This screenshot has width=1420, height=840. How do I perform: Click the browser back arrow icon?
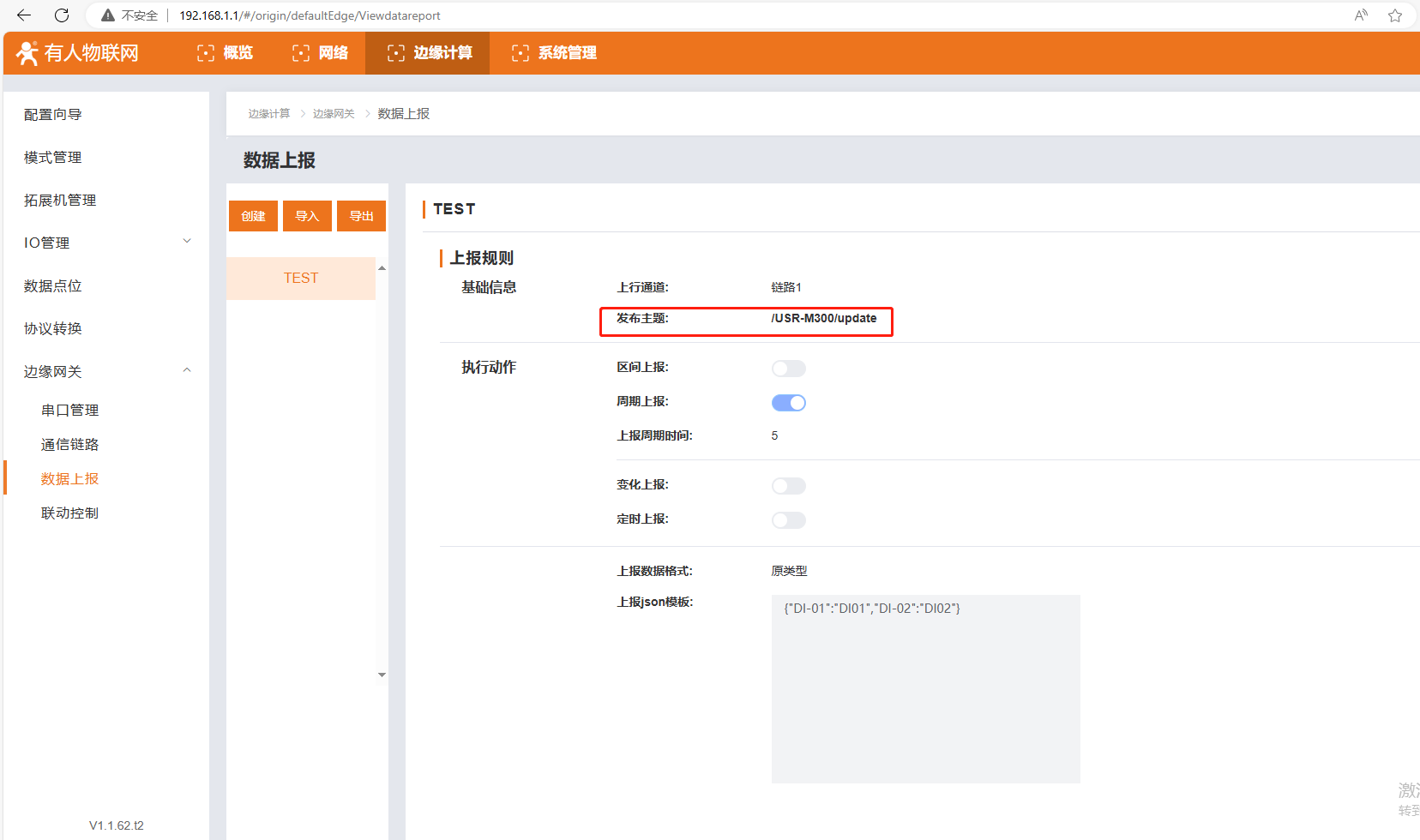pos(24,15)
